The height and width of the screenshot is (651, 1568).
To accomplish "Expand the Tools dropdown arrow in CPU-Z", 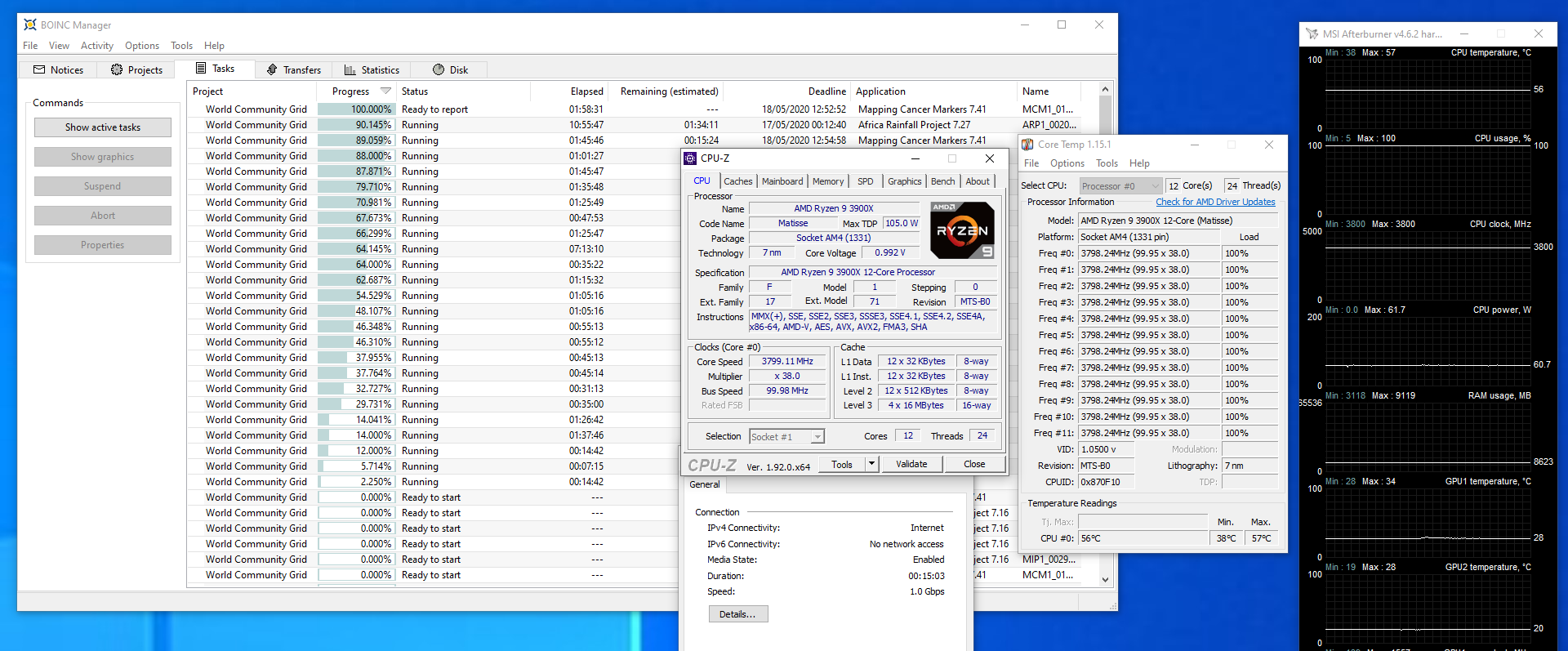I will [x=871, y=464].
